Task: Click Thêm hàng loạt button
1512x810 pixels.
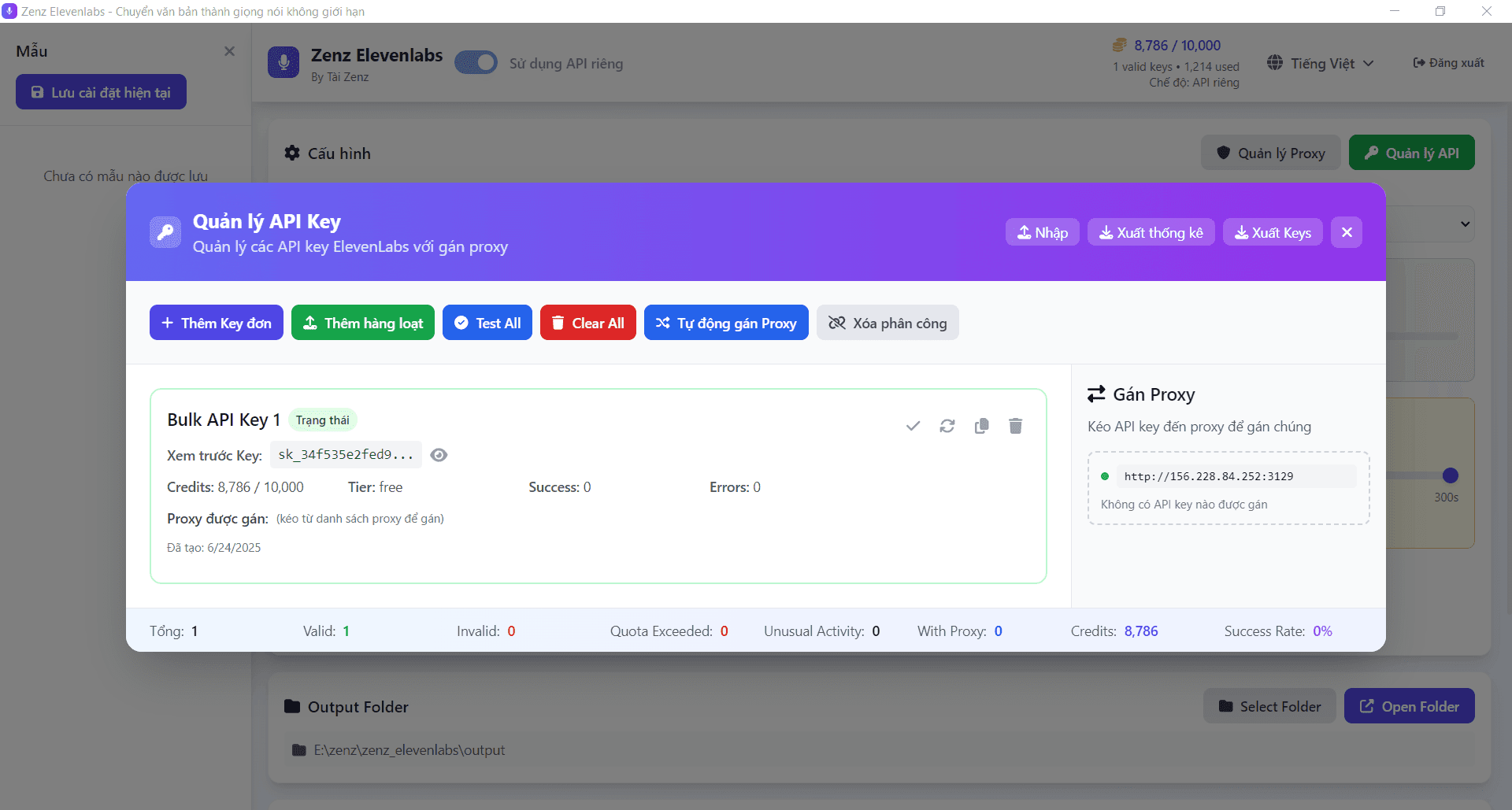Action: (x=363, y=323)
